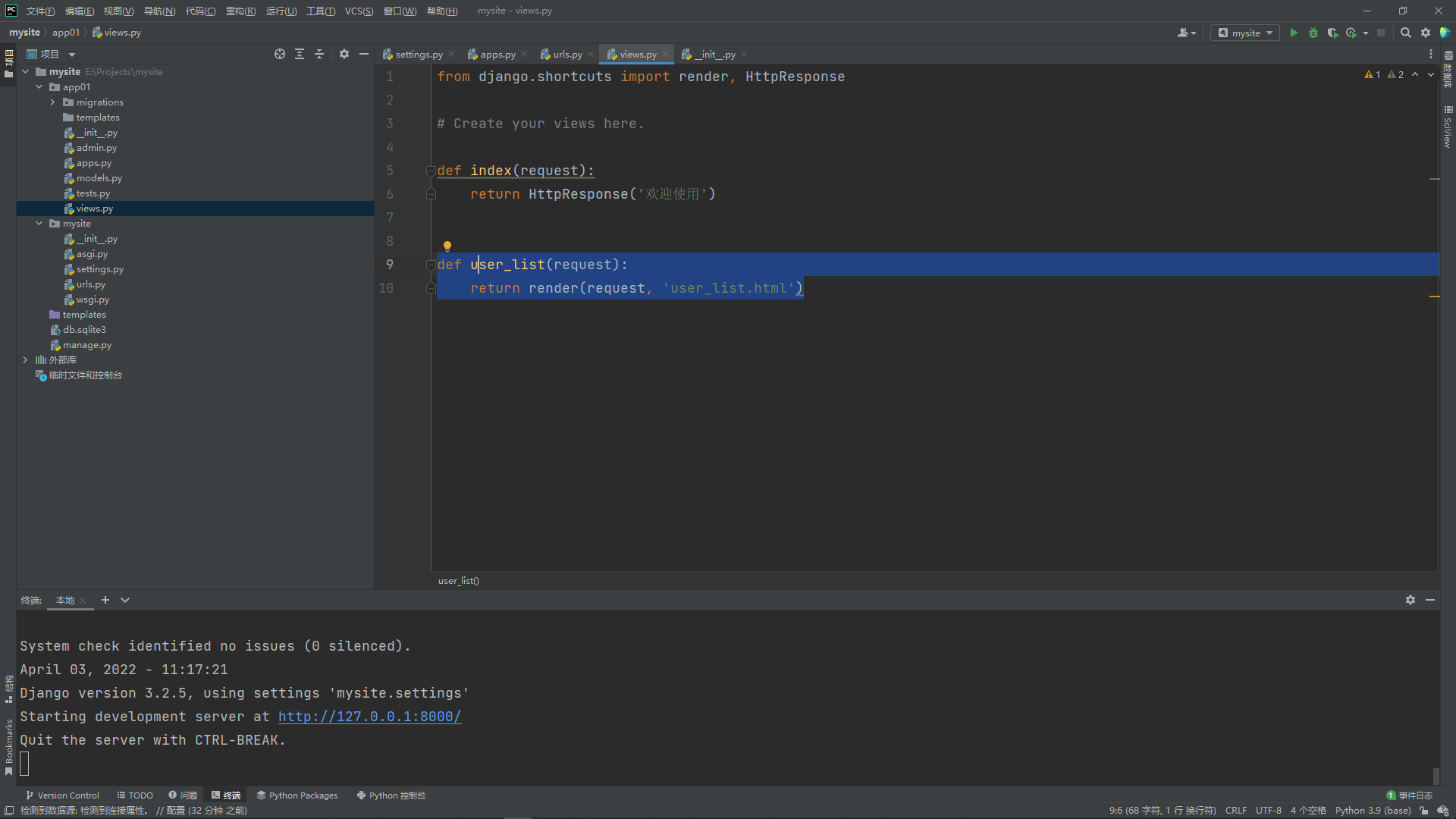Image resolution: width=1456 pixels, height=819 pixels.
Task: Close the 本地 terminal tab
Action: [83, 601]
